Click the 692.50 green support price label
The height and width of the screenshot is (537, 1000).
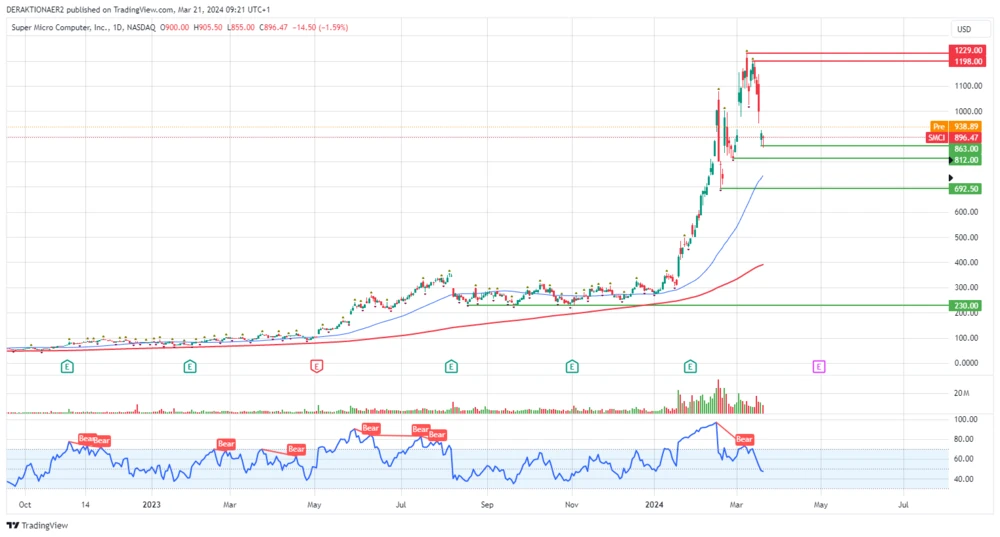coord(966,189)
